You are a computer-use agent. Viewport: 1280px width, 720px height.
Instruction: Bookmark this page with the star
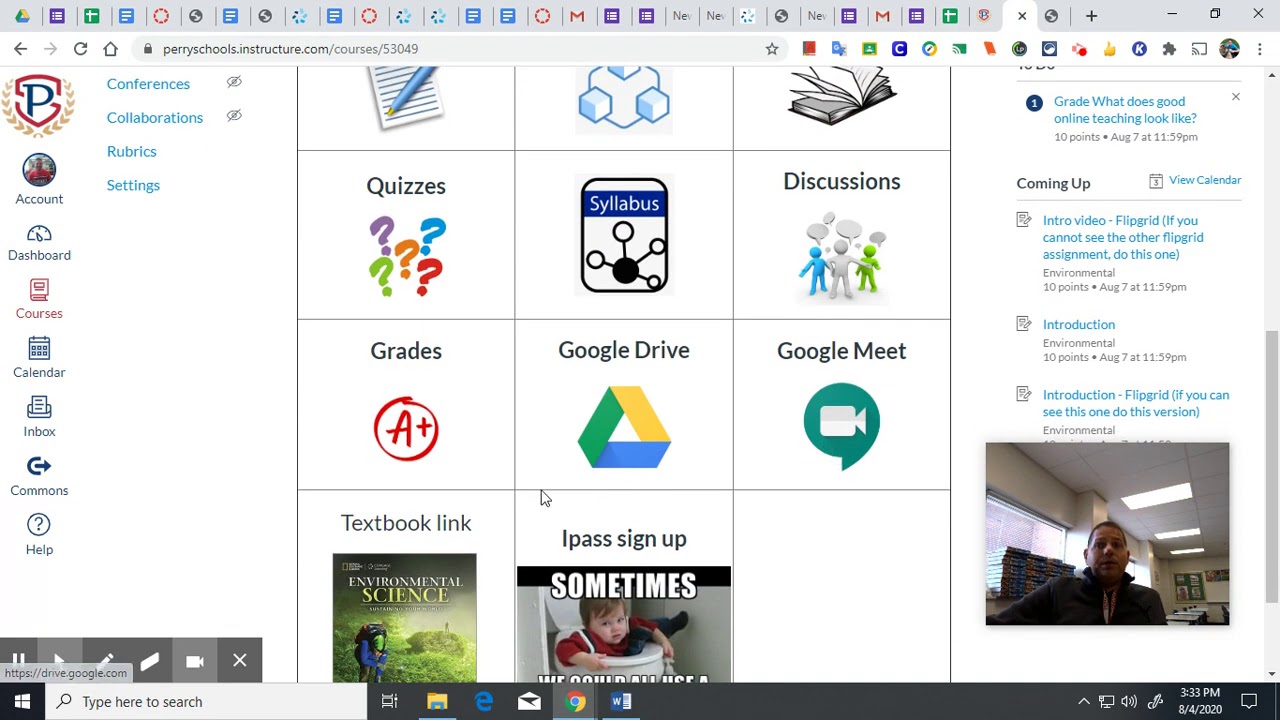point(772,49)
